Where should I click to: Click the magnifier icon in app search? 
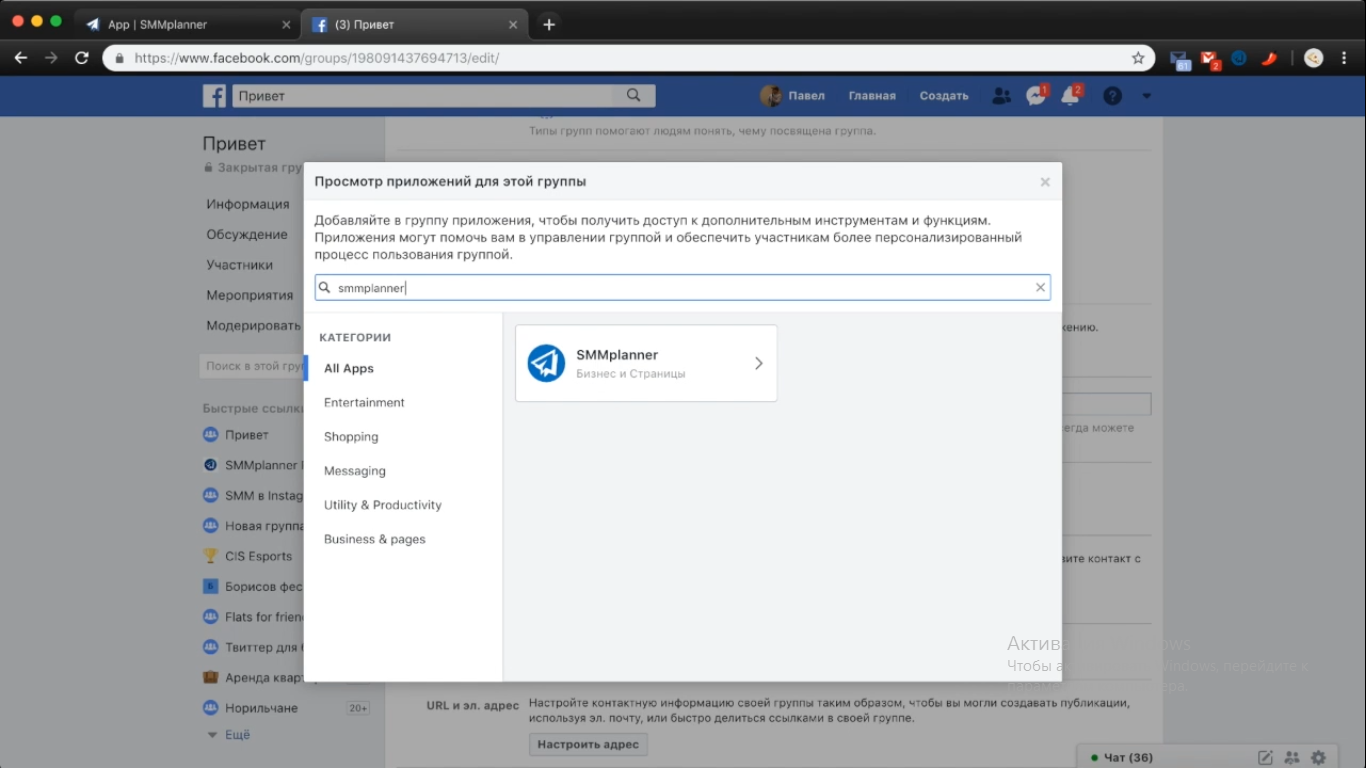pos(325,287)
